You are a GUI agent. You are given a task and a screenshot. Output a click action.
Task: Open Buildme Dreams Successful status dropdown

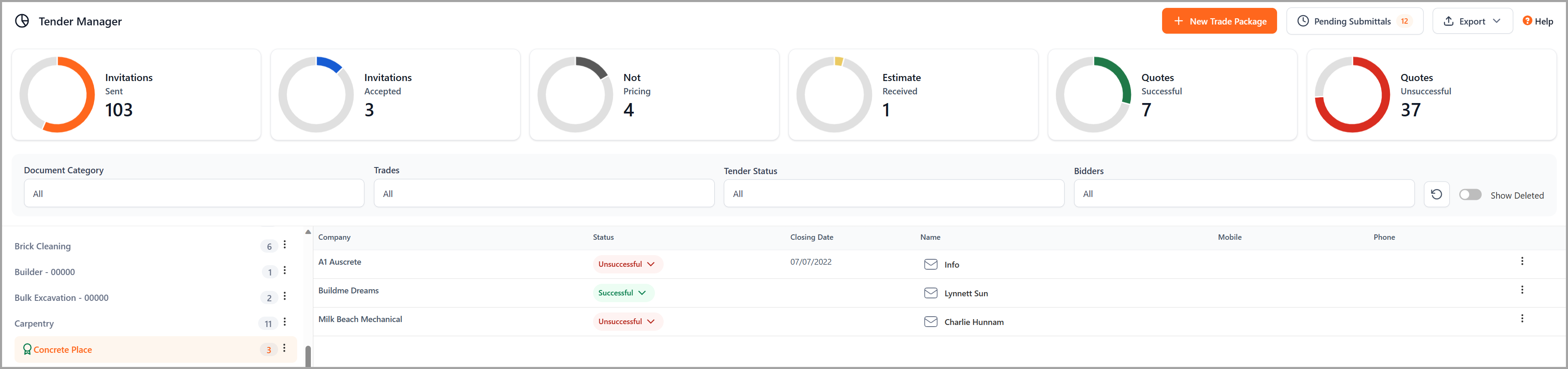(x=623, y=293)
